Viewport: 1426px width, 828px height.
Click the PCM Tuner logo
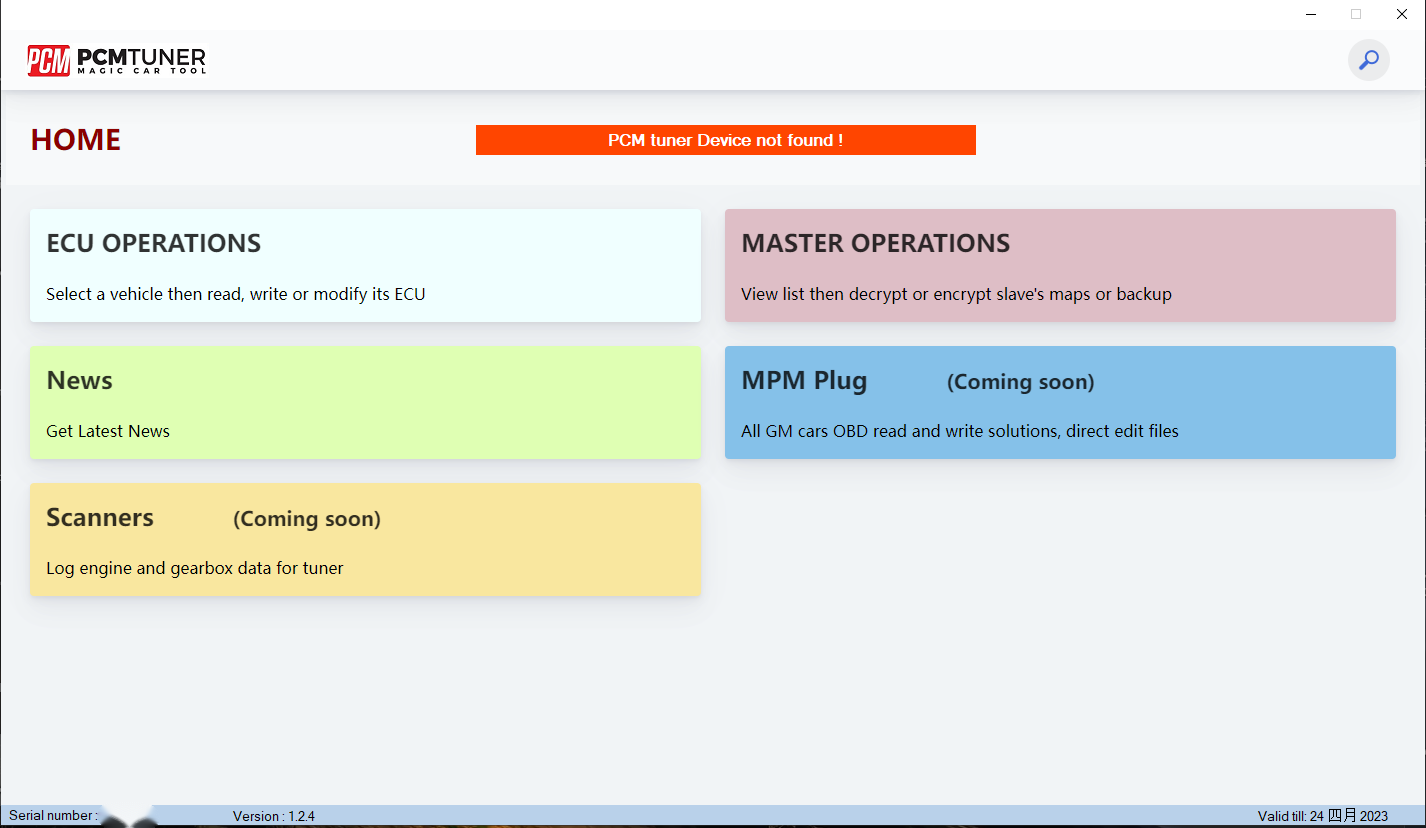pos(116,61)
